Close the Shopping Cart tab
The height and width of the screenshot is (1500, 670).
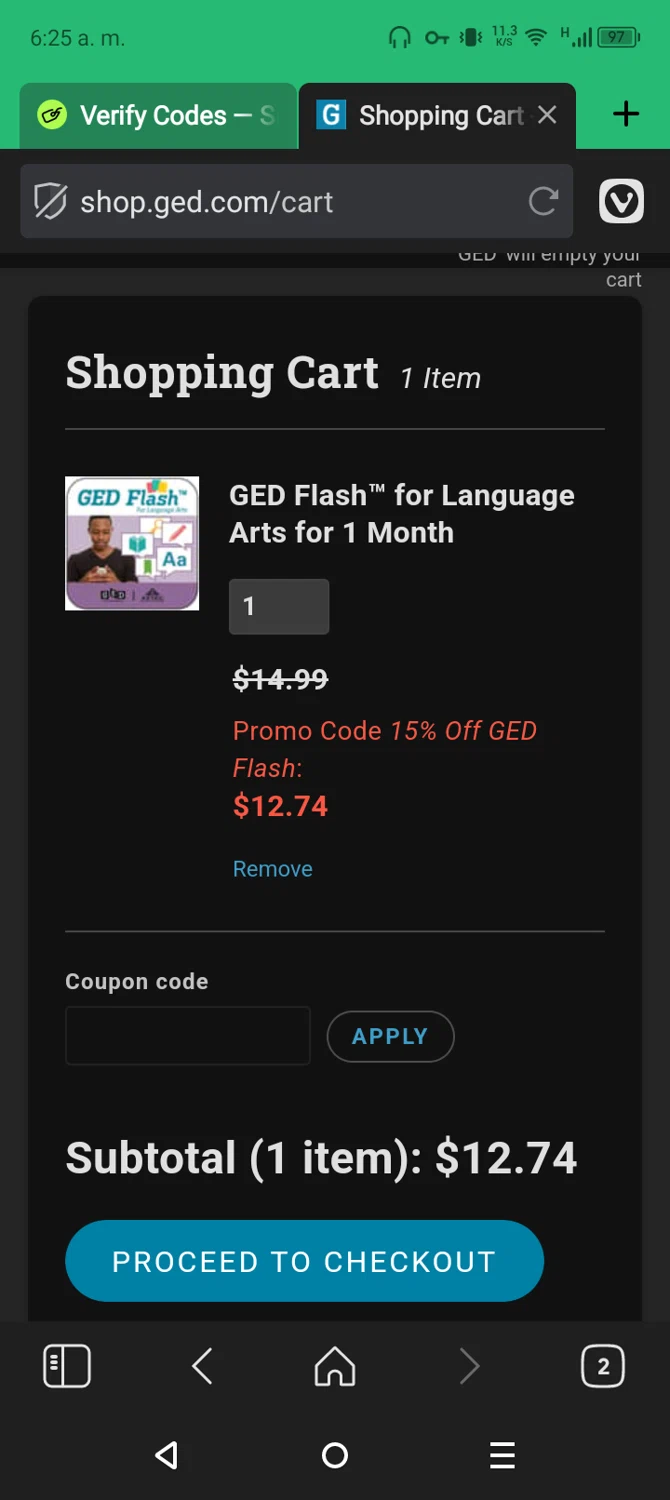547,115
